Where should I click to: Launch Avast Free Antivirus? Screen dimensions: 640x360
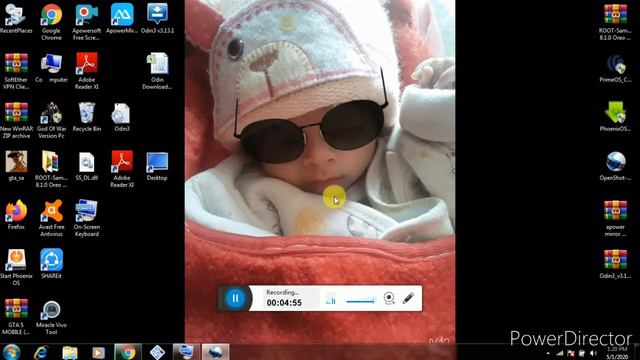coord(51,218)
